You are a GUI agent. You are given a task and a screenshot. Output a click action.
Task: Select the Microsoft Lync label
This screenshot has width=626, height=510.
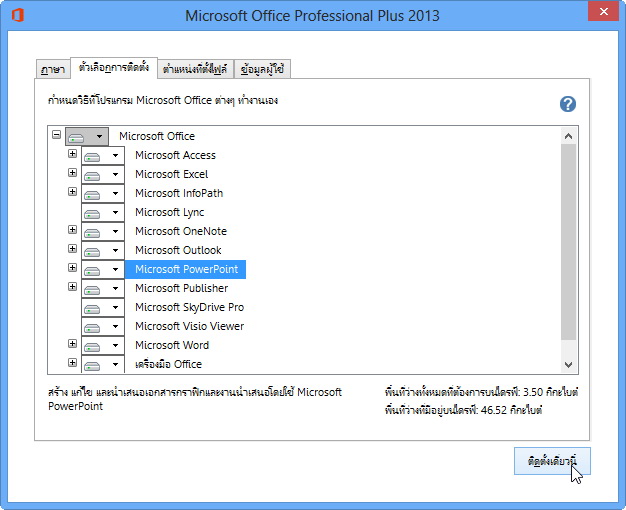pos(170,212)
